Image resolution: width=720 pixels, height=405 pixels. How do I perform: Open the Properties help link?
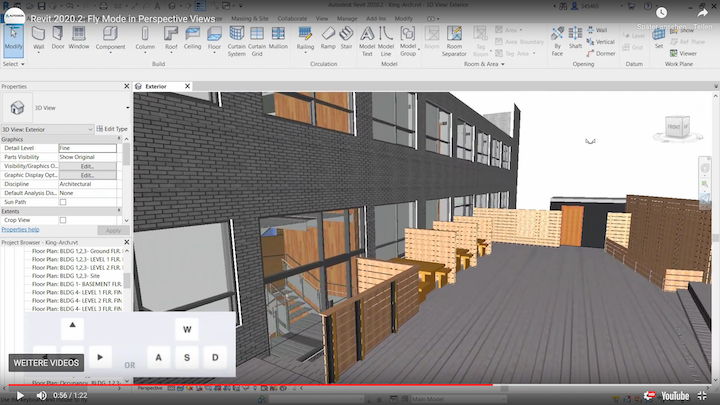point(20,230)
